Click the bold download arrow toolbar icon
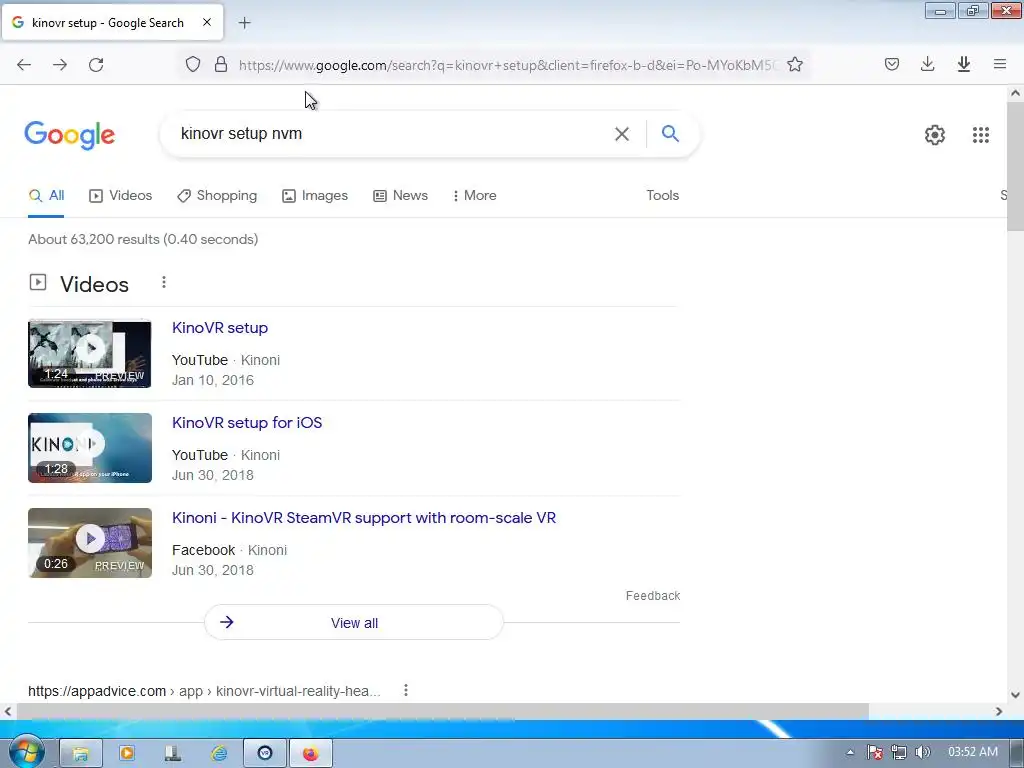This screenshot has width=1024, height=768. click(963, 64)
